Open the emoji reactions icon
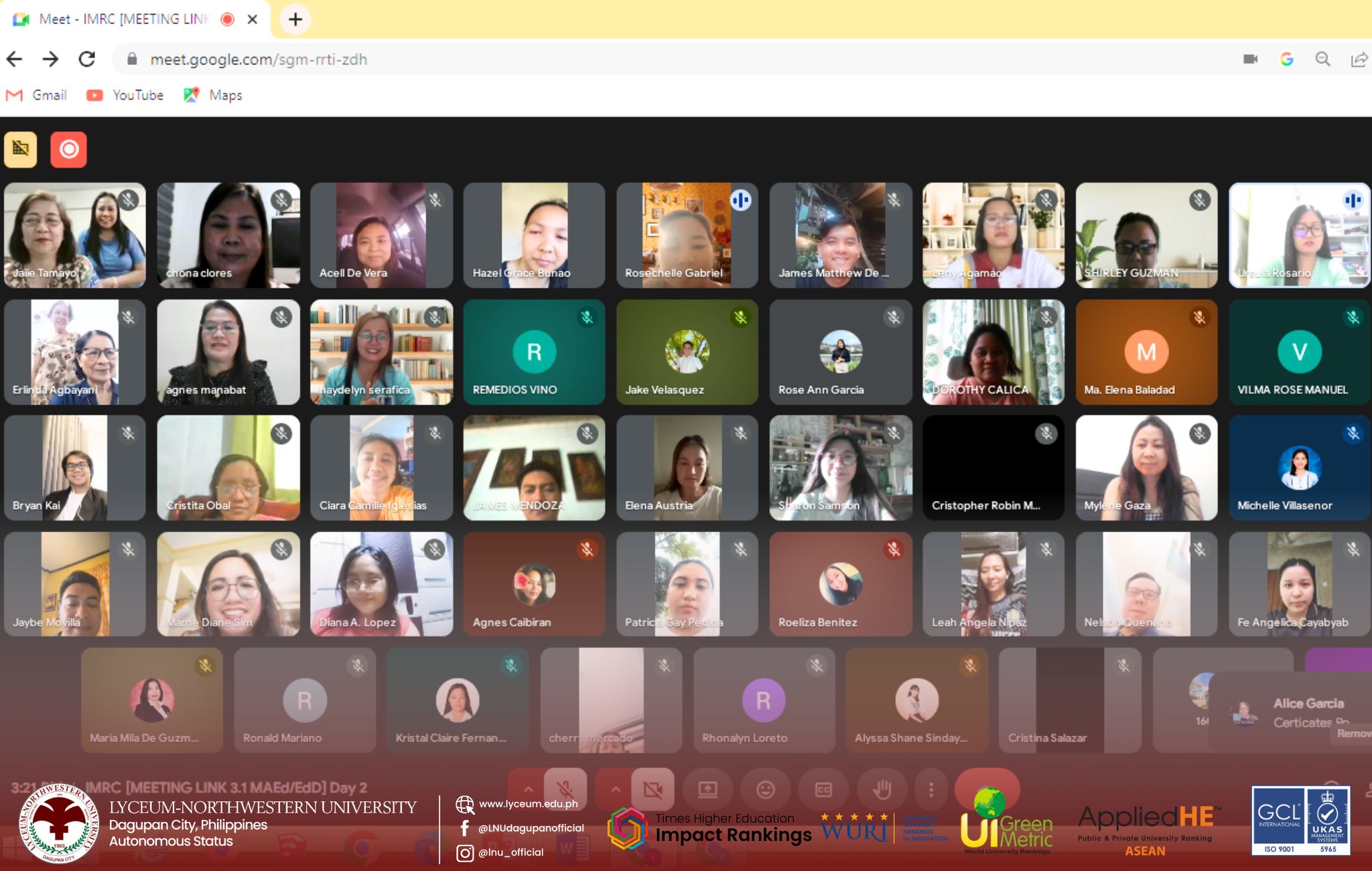 pyautogui.click(x=765, y=790)
